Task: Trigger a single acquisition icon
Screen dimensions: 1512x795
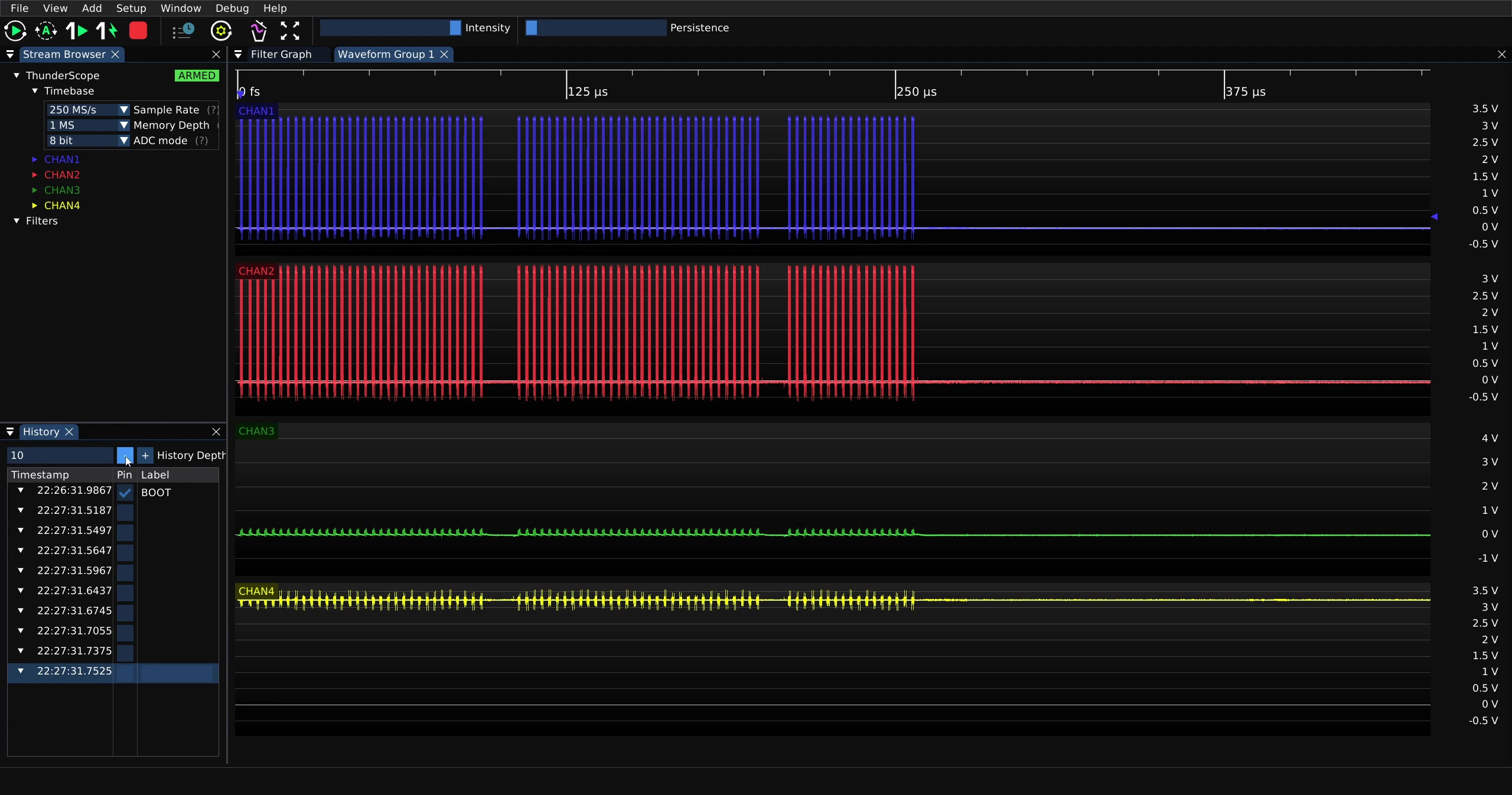Action: (x=76, y=31)
